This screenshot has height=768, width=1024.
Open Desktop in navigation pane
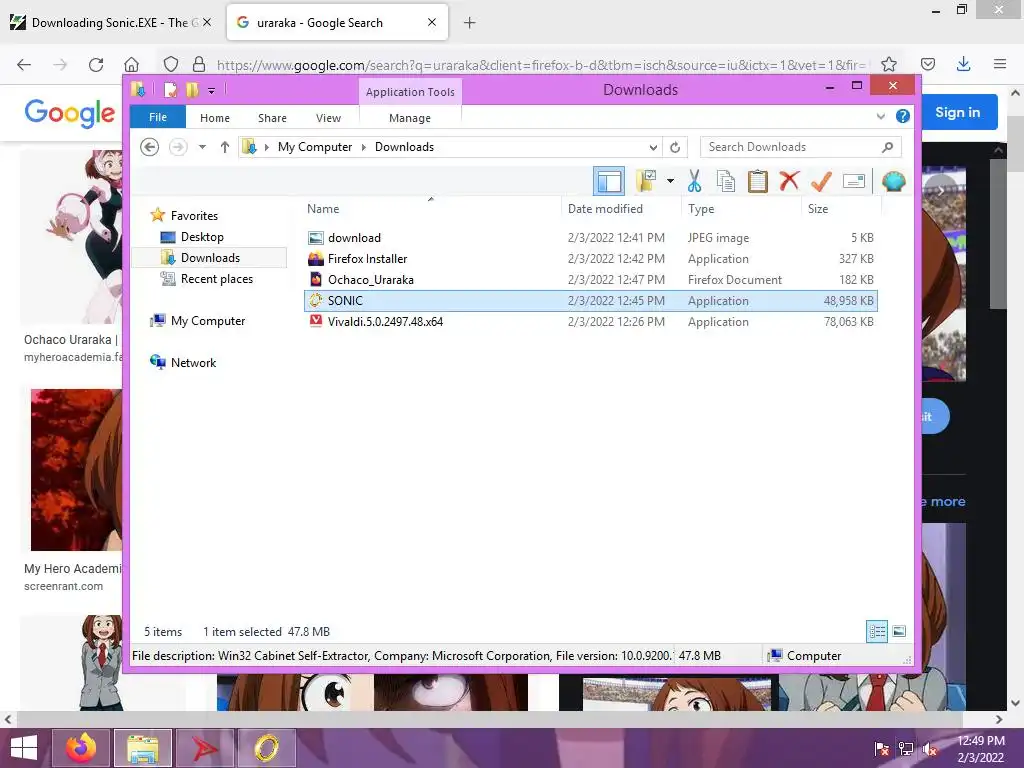pos(202,236)
